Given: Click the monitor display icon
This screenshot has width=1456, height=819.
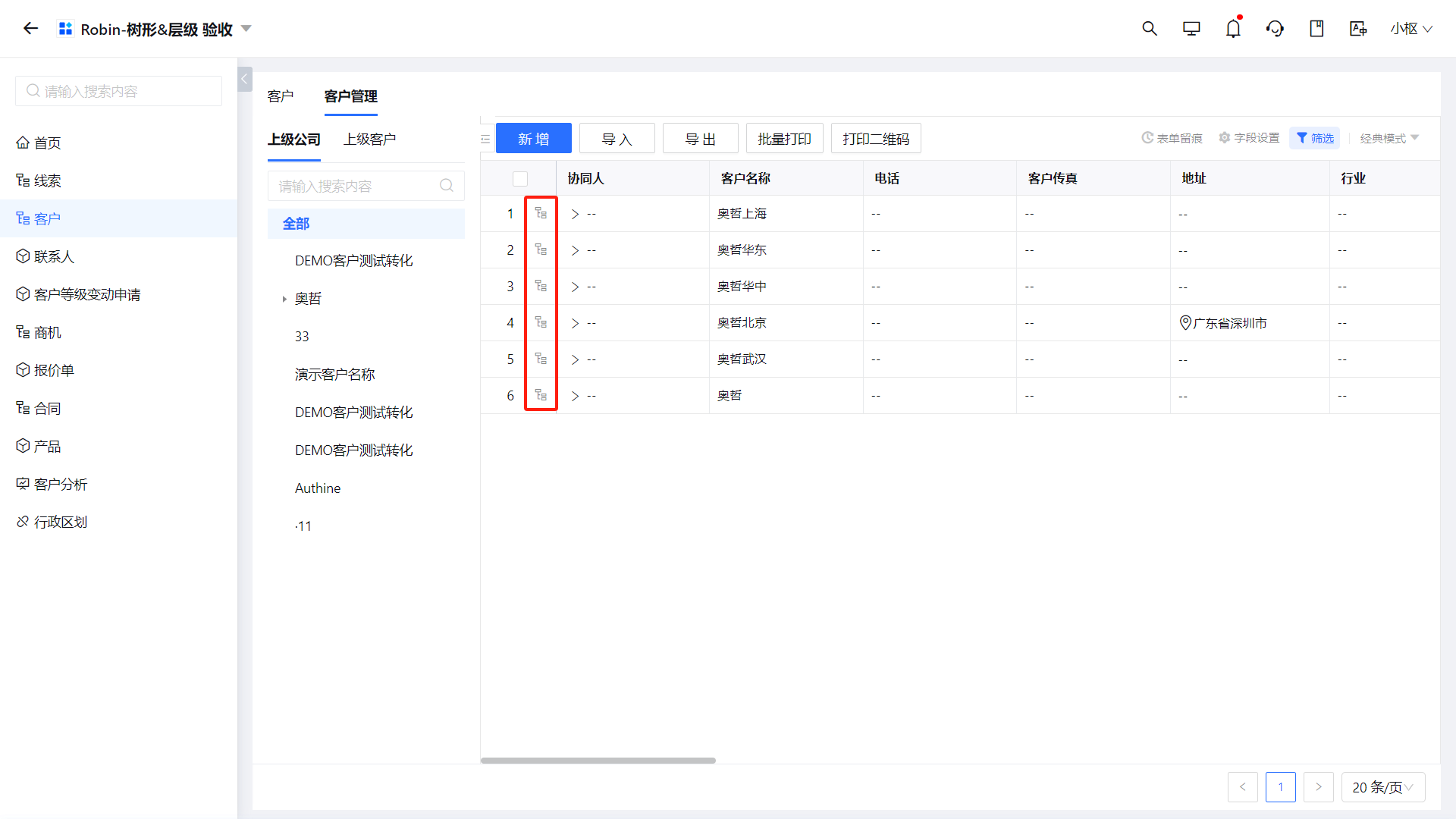Looking at the screenshot, I should point(1191,29).
